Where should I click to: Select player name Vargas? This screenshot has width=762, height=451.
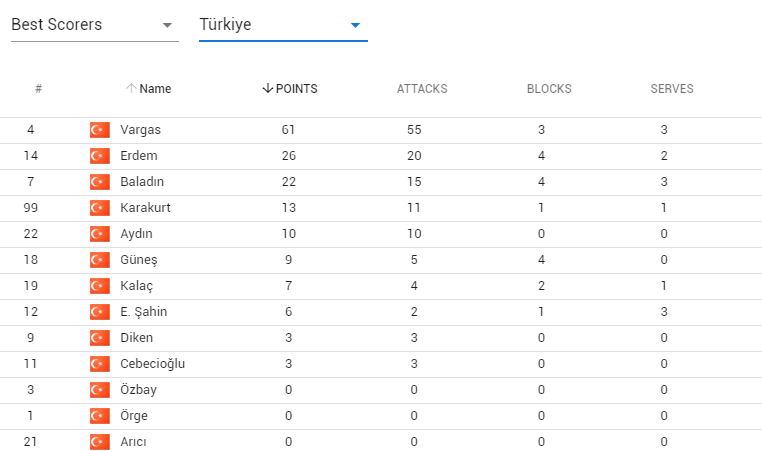140,130
